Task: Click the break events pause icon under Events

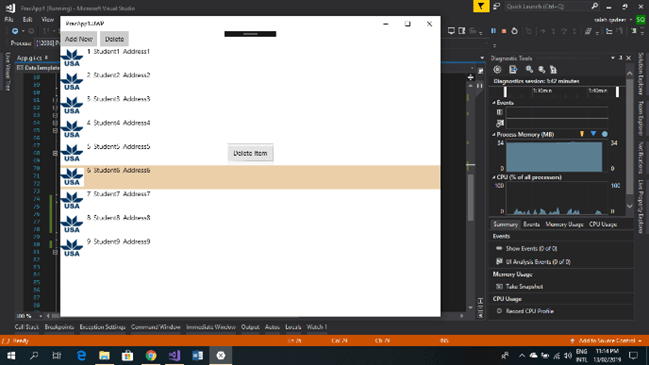Action: pyautogui.click(x=500, y=112)
